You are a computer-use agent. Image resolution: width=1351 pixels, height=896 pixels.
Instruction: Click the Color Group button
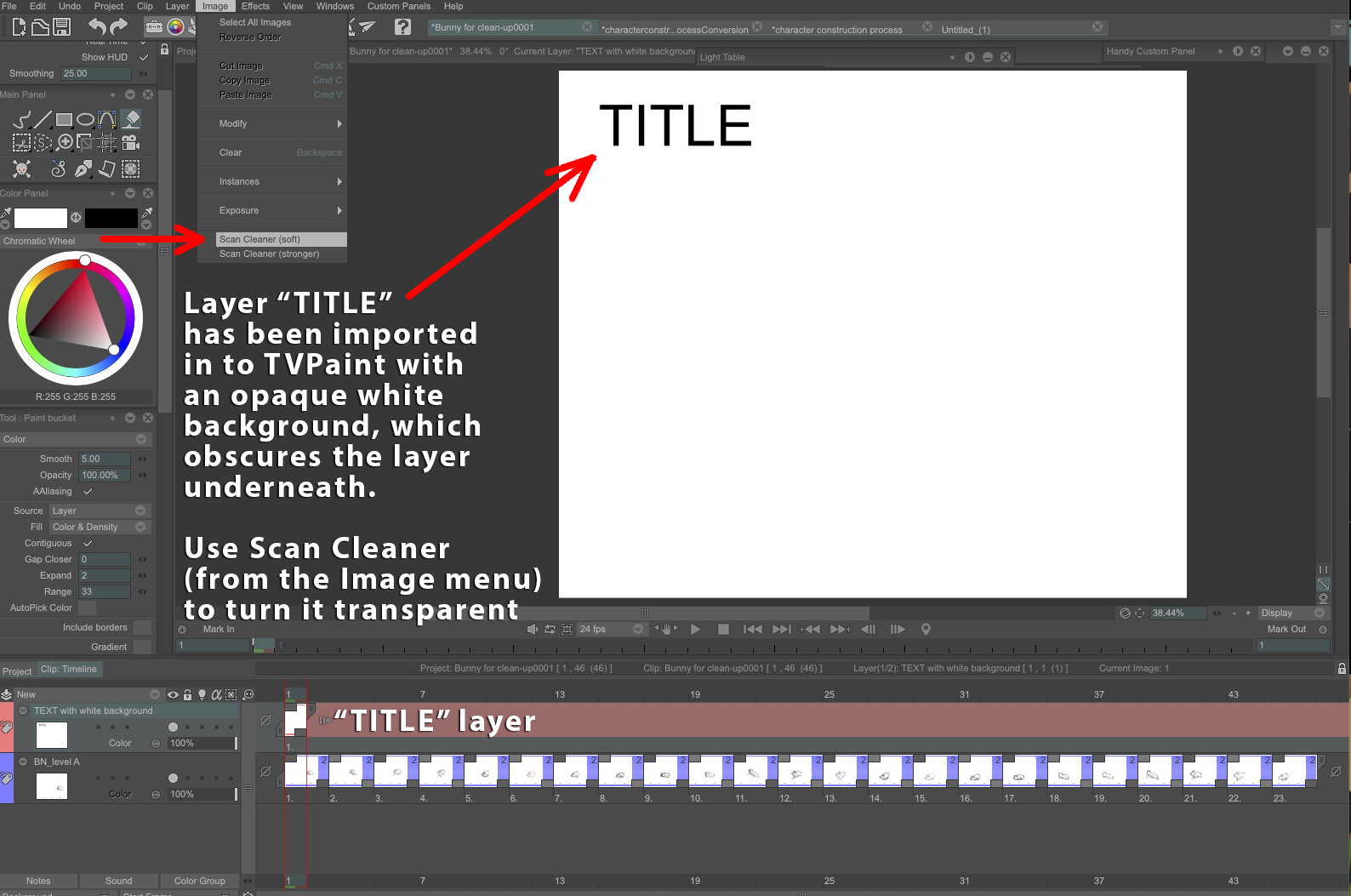(200, 881)
